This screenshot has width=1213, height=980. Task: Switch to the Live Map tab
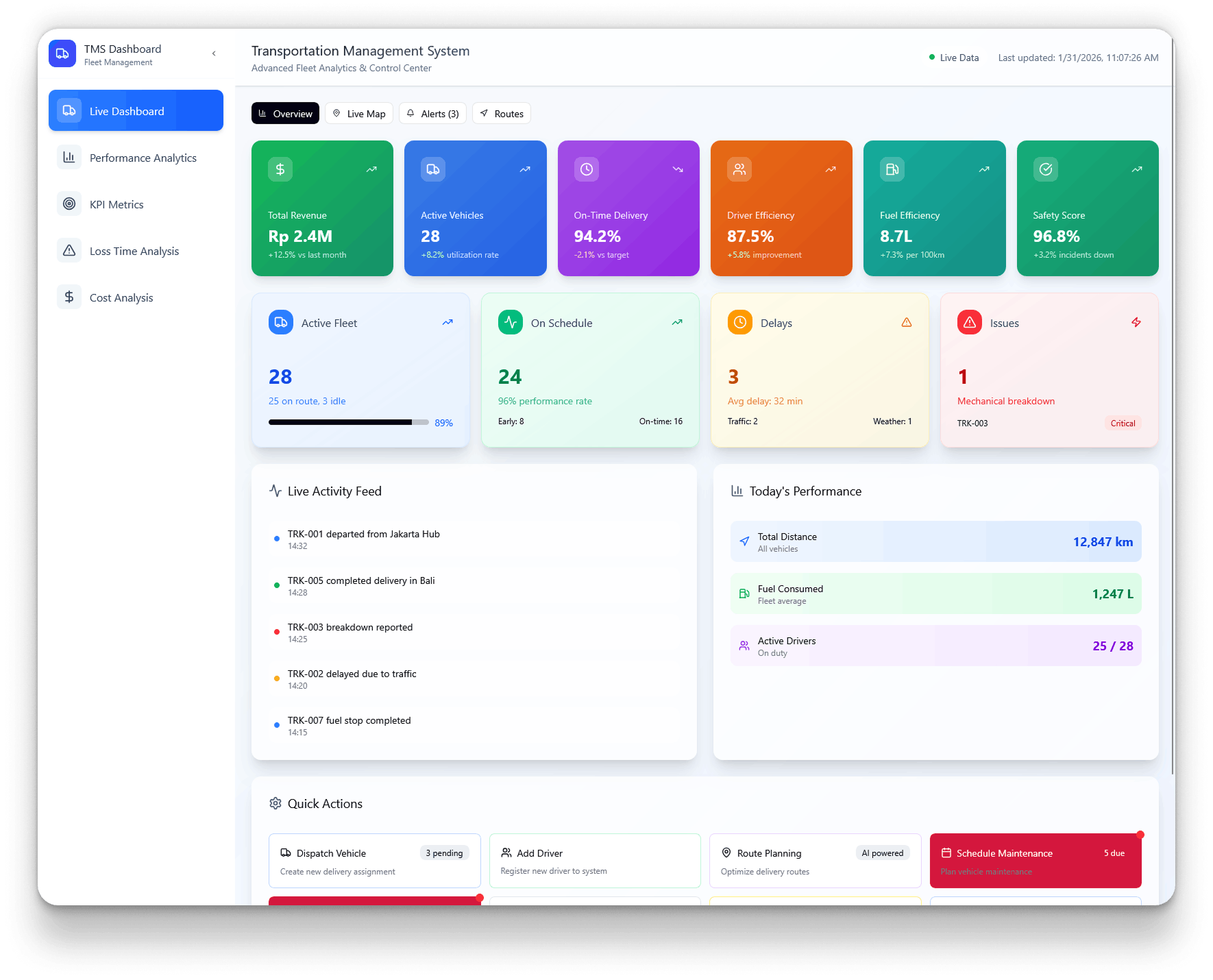(359, 114)
